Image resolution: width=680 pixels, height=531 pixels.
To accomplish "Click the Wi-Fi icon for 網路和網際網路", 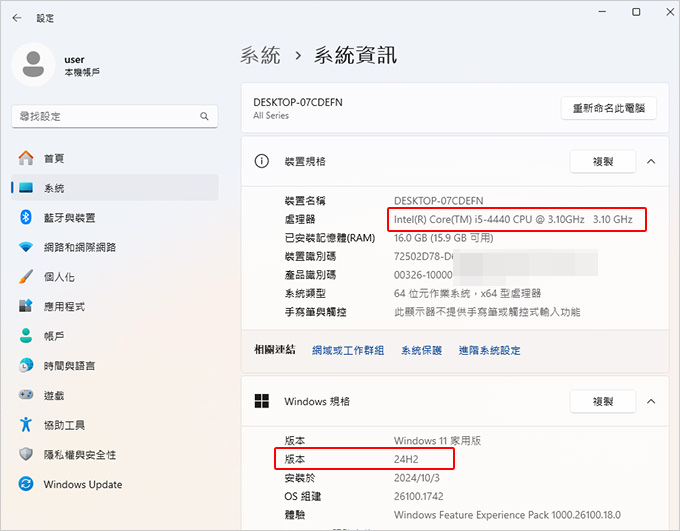I will (x=26, y=247).
